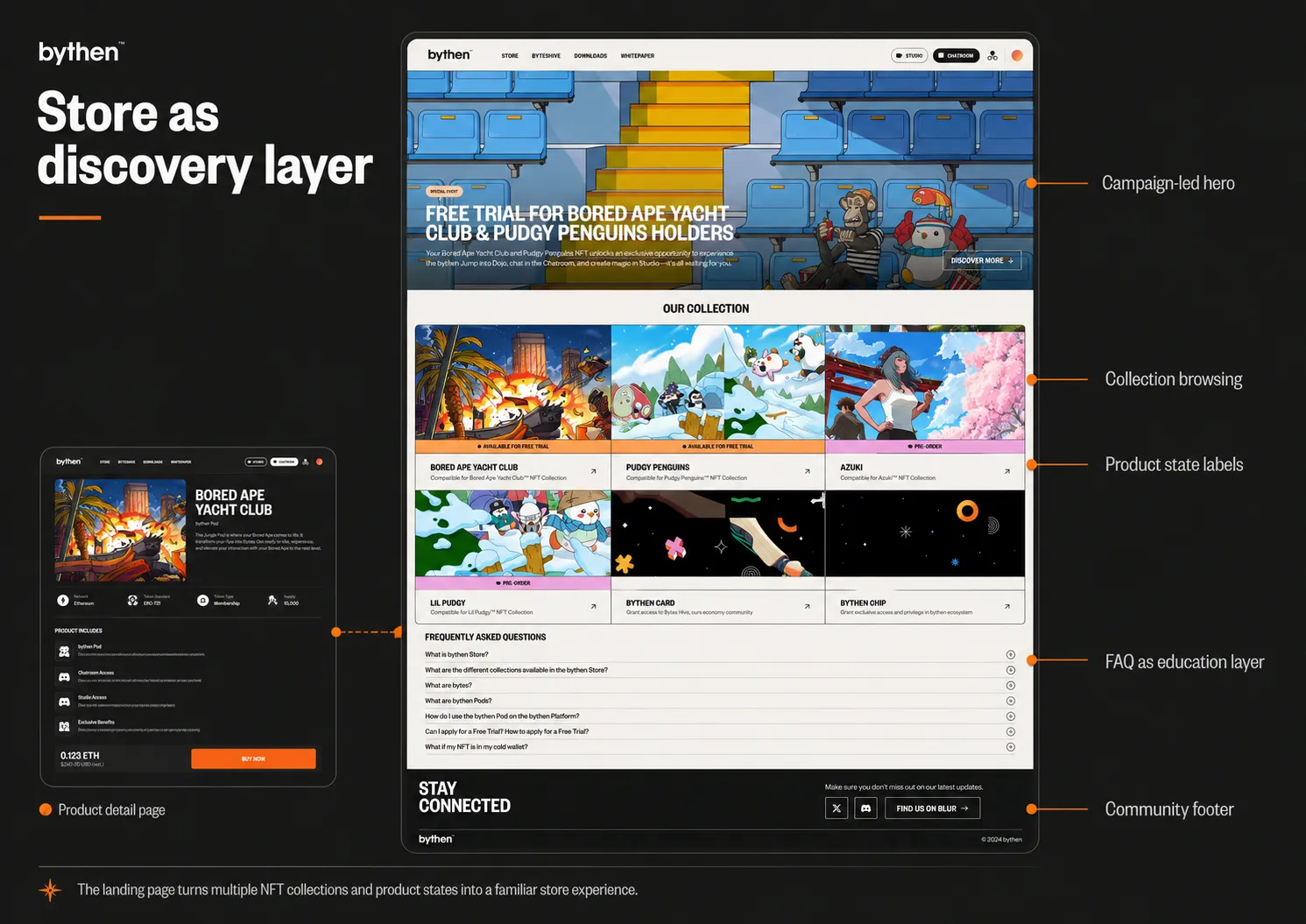Click the Chatroom Access Discord icon under Product Includes
The height and width of the screenshot is (924, 1306).
coord(64,677)
